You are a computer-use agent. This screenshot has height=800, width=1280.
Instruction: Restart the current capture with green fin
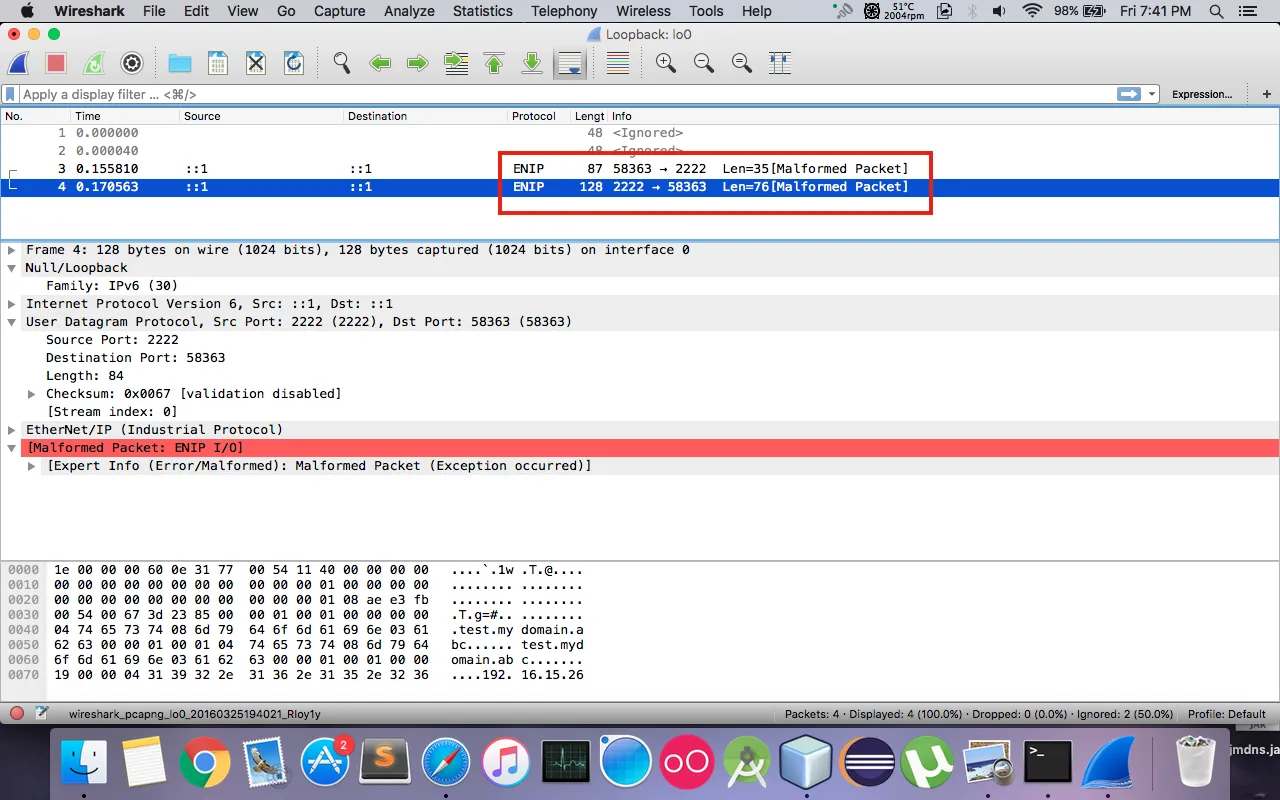[94, 63]
